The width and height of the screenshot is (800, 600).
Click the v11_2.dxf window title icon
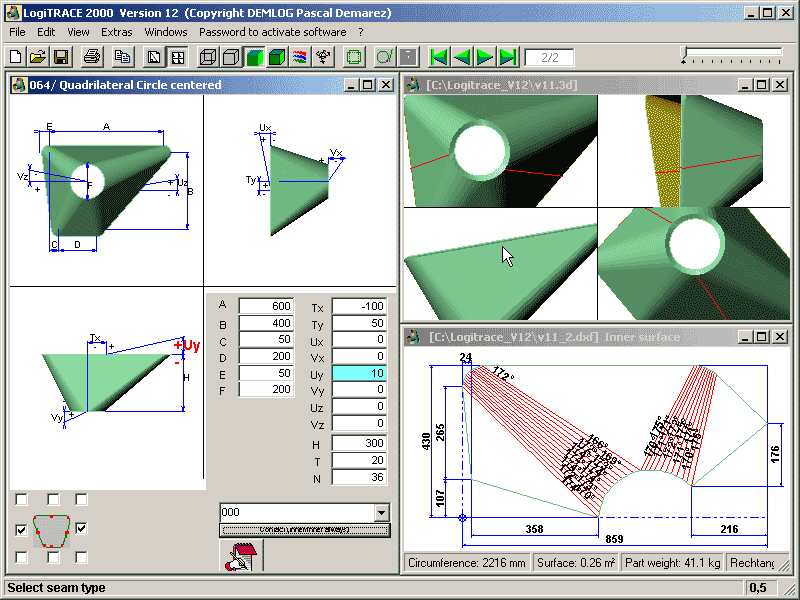click(413, 337)
